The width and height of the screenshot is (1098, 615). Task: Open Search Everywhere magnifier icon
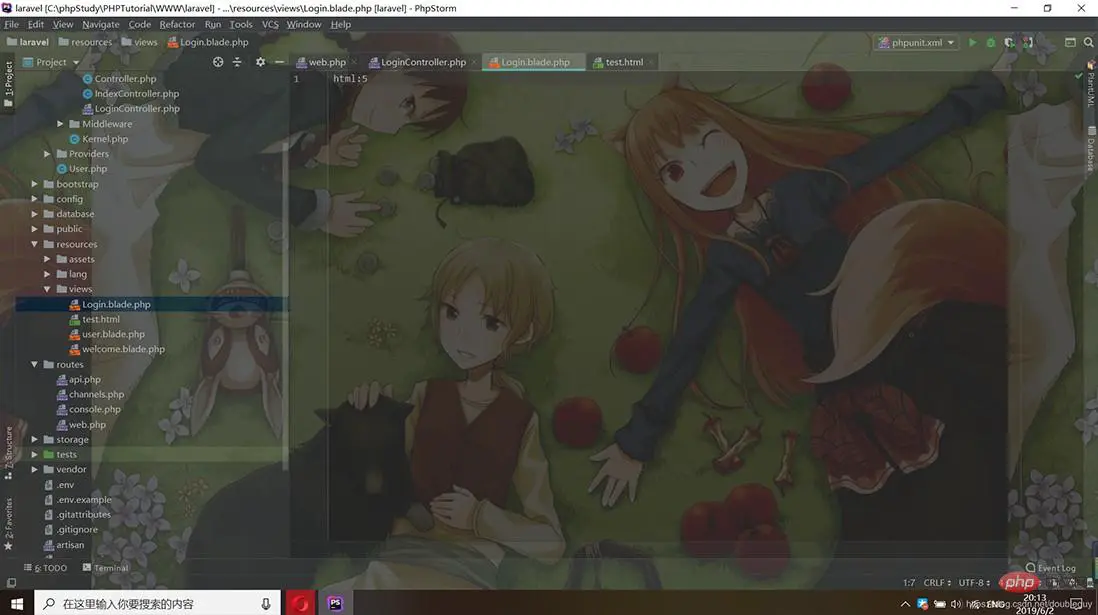(1089, 43)
